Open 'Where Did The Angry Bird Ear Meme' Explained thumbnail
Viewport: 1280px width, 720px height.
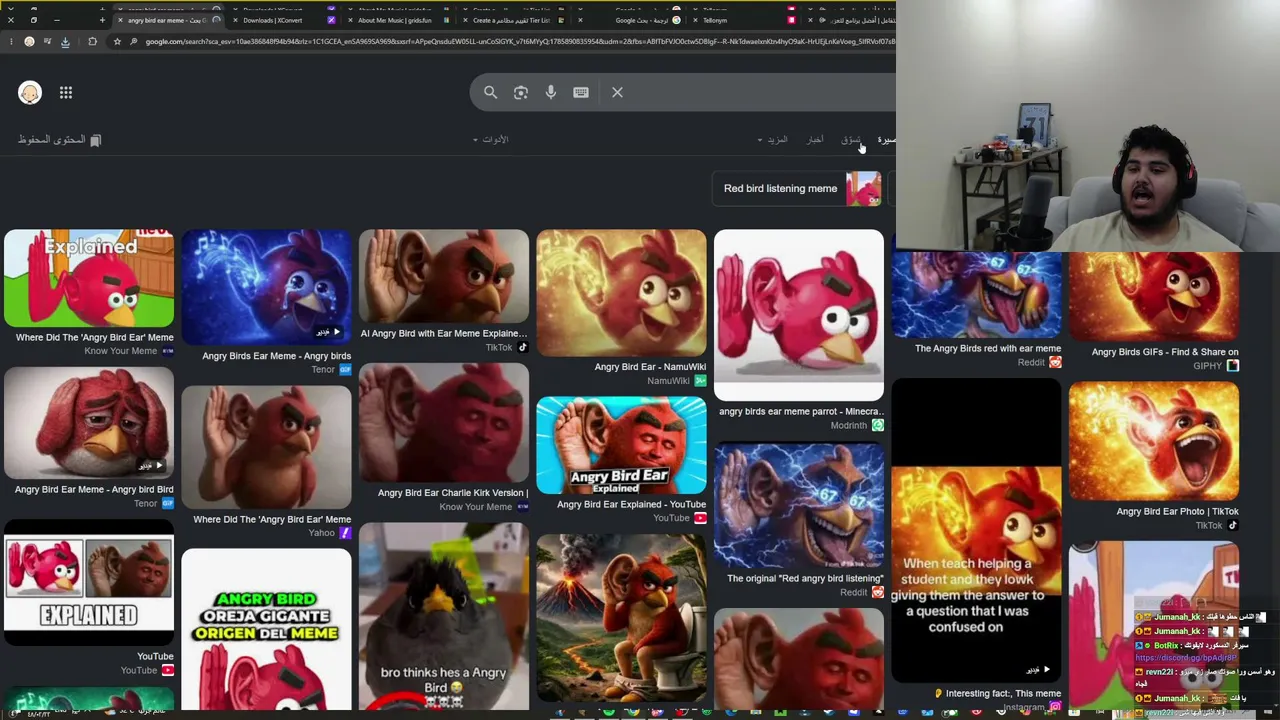89,279
